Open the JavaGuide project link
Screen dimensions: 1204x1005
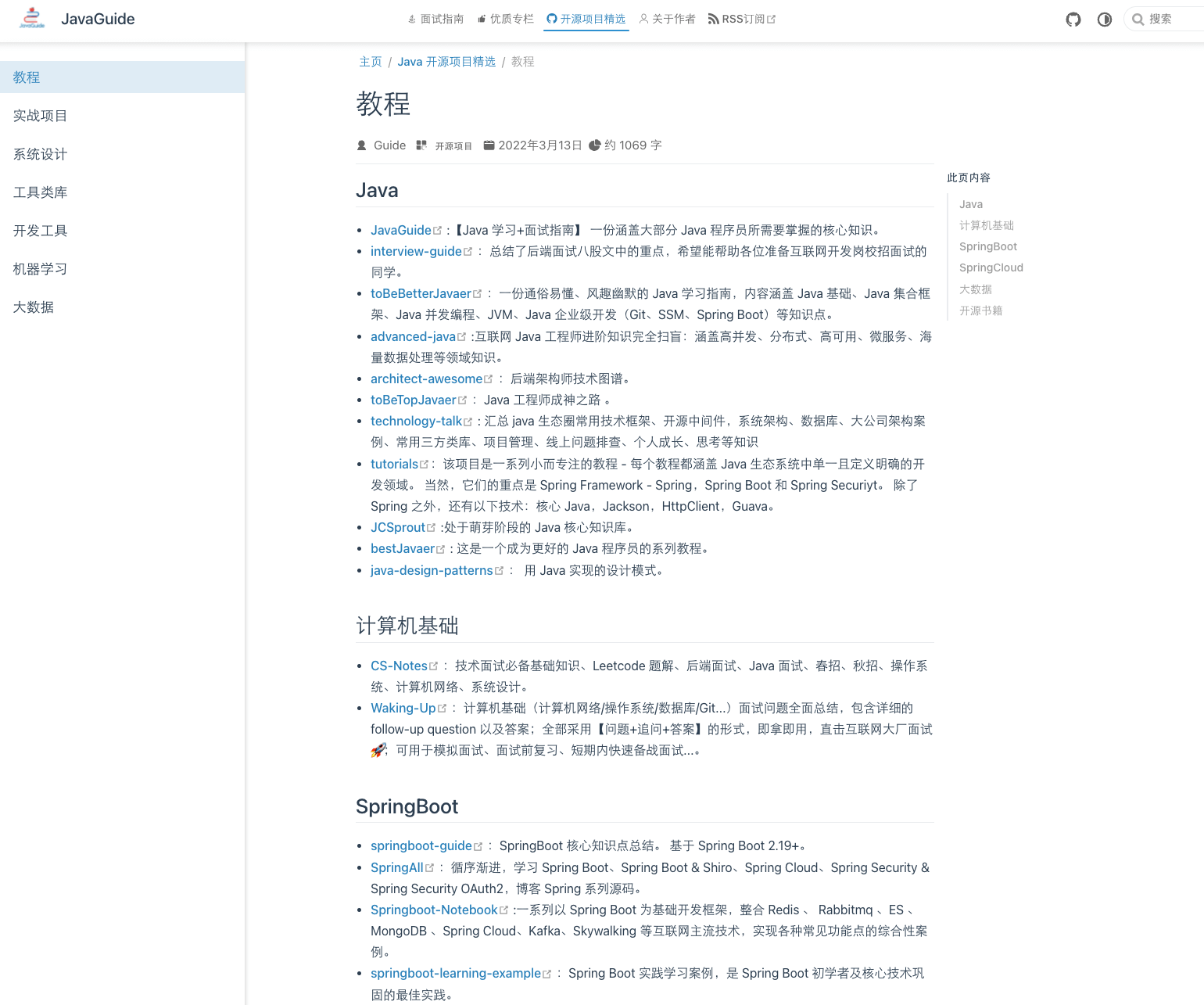coord(401,230)
